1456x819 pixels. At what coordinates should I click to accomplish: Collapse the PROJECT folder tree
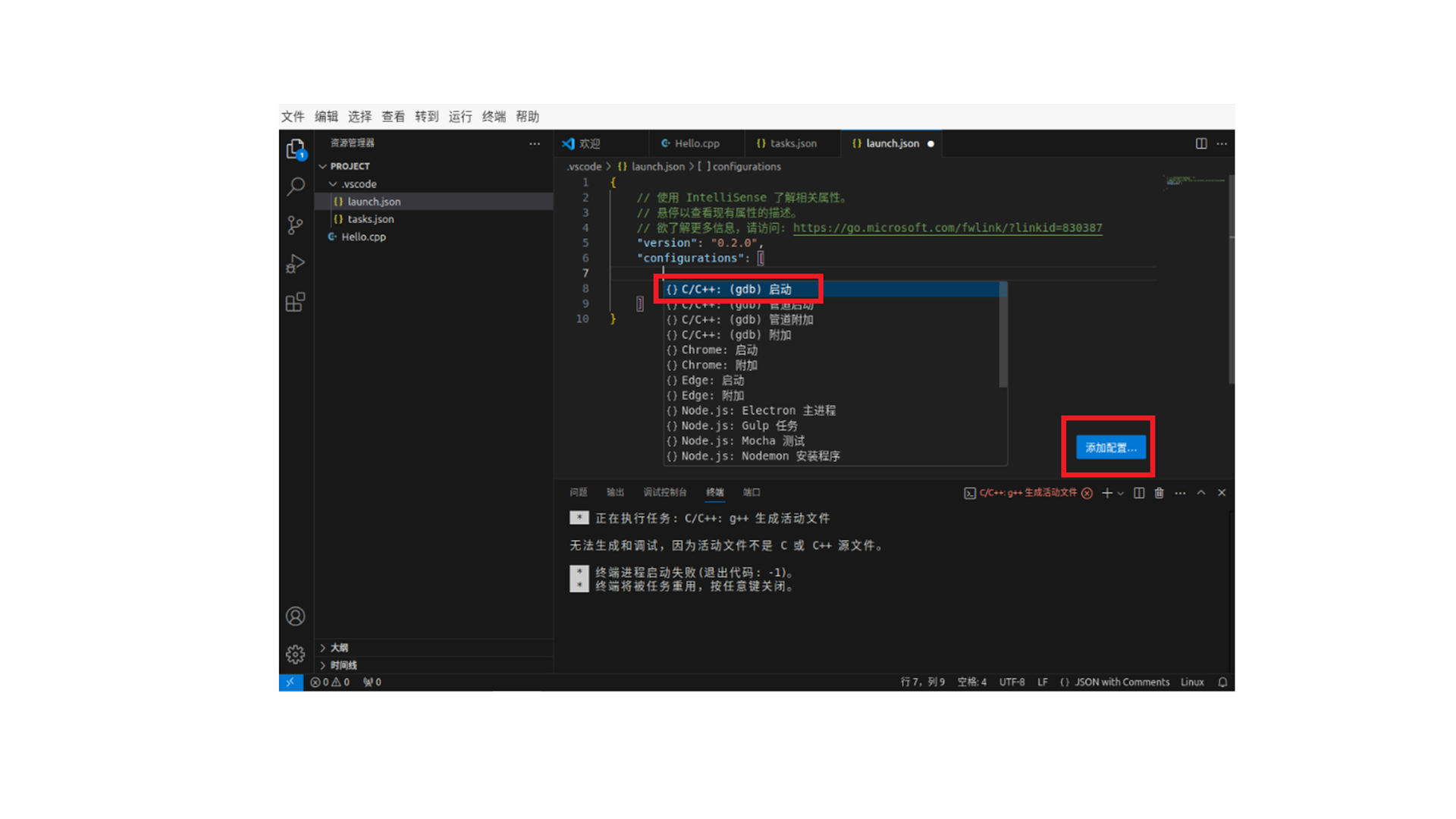[x=323, y=166]
